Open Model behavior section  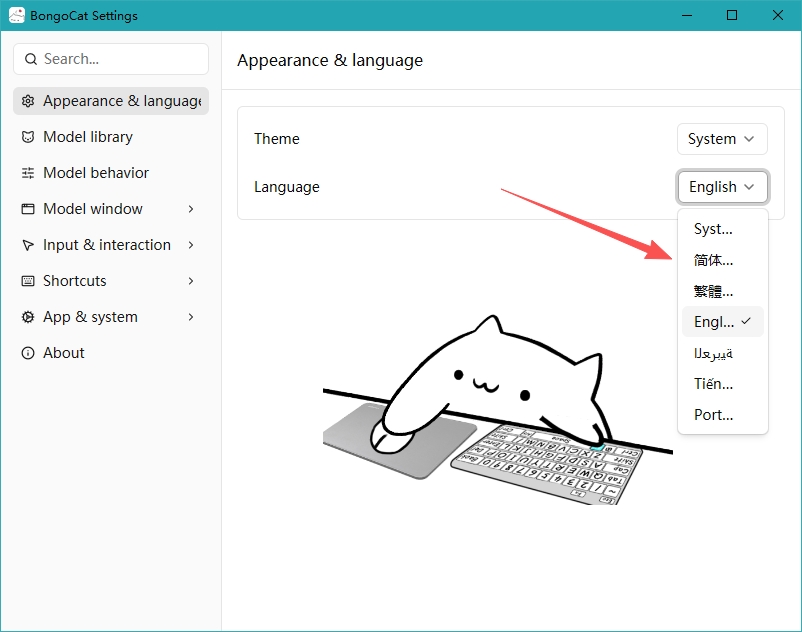tap(111, 173)
